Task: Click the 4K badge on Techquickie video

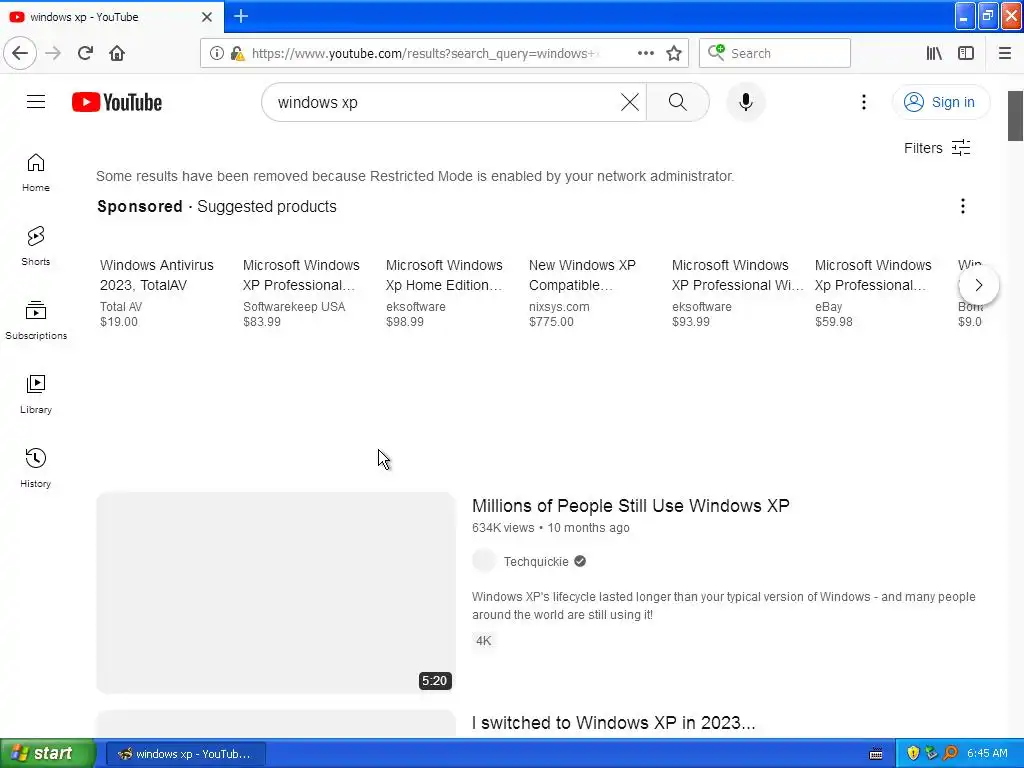Action: [x=483, y=641]
